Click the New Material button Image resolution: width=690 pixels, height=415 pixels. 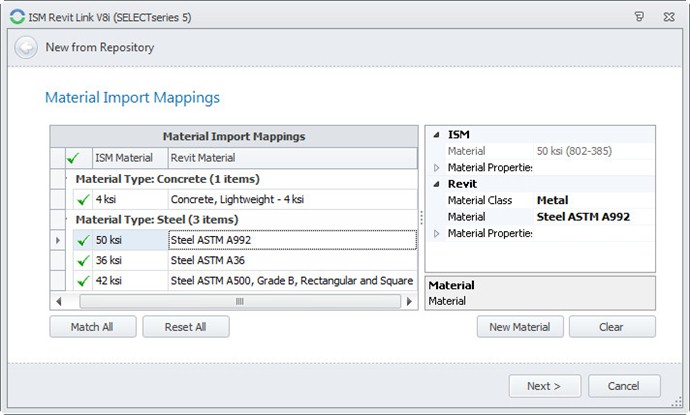click(520, 327)
